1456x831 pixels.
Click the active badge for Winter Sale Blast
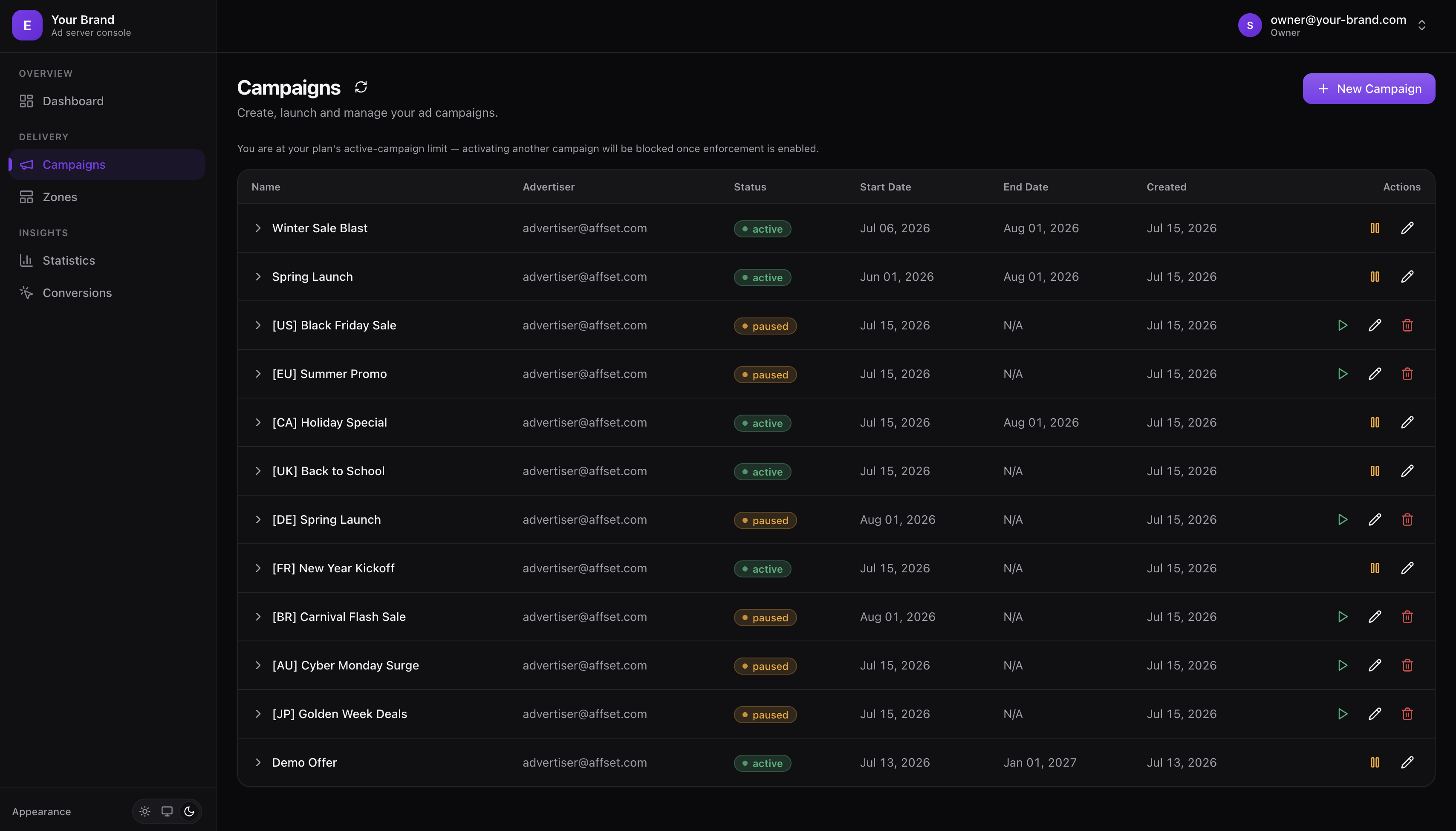[763, 229]
